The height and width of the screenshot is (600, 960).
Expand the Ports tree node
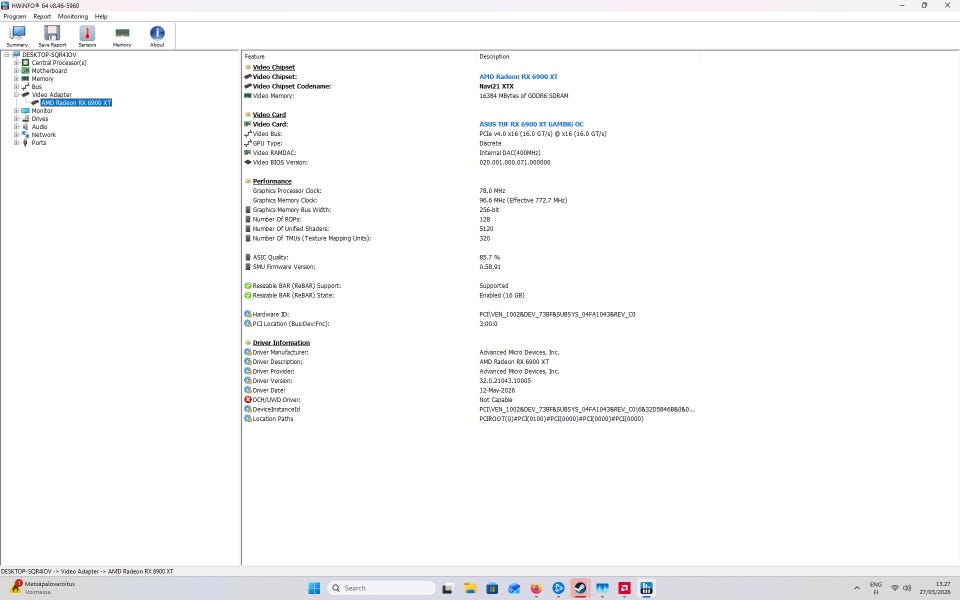coord(17,143)
